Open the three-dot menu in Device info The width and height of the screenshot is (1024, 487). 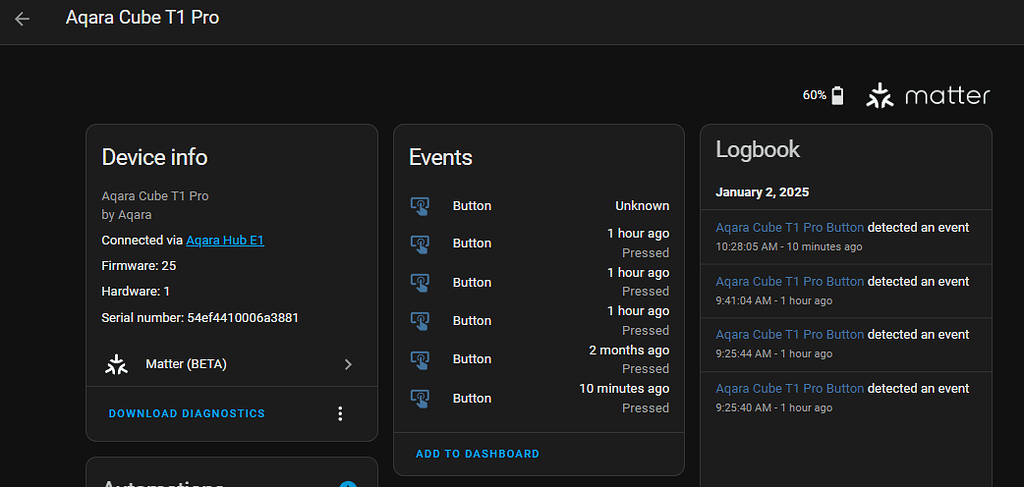coord(340,414)
